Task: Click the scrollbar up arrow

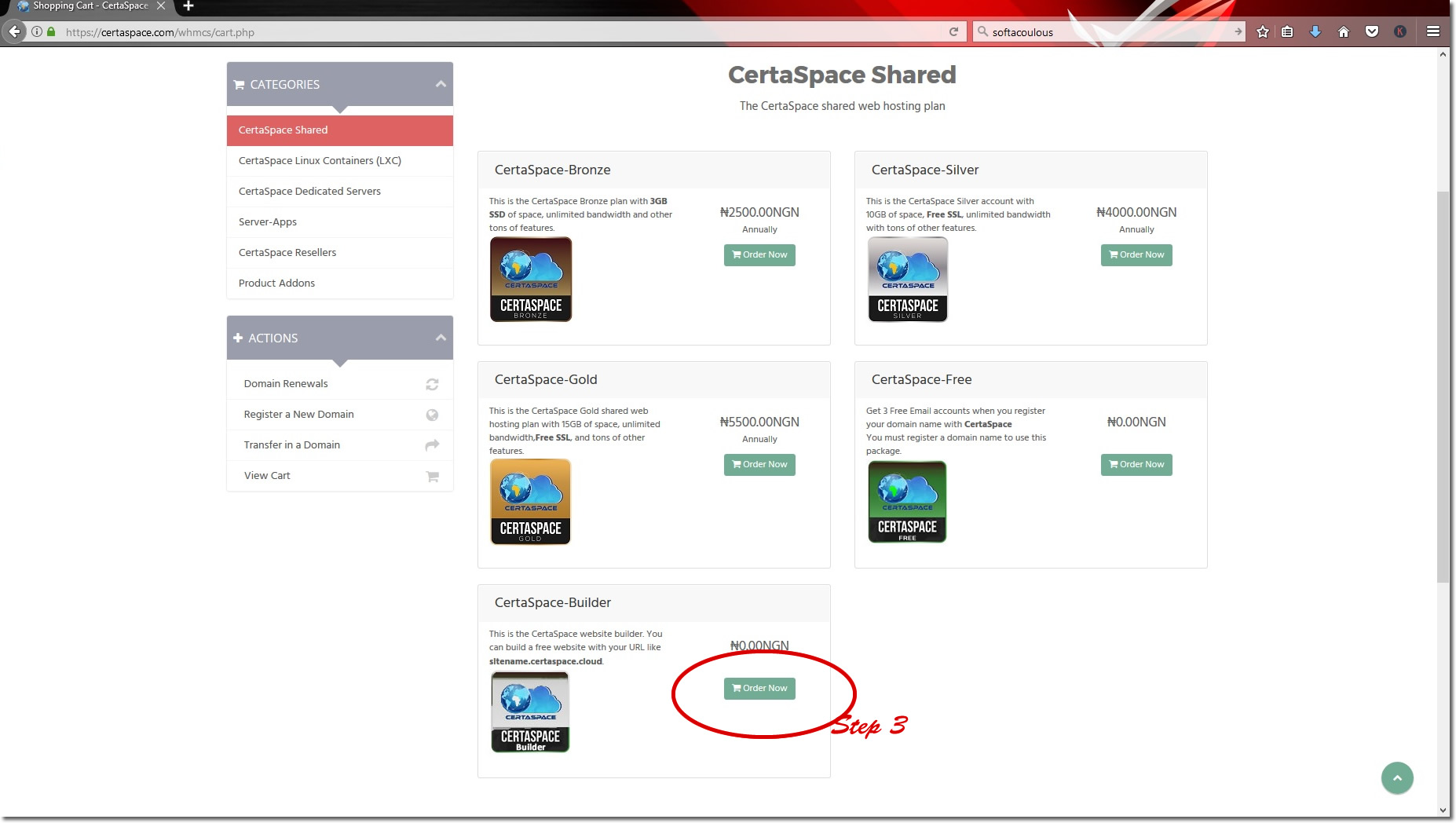Action: [x=1443, y=54]
